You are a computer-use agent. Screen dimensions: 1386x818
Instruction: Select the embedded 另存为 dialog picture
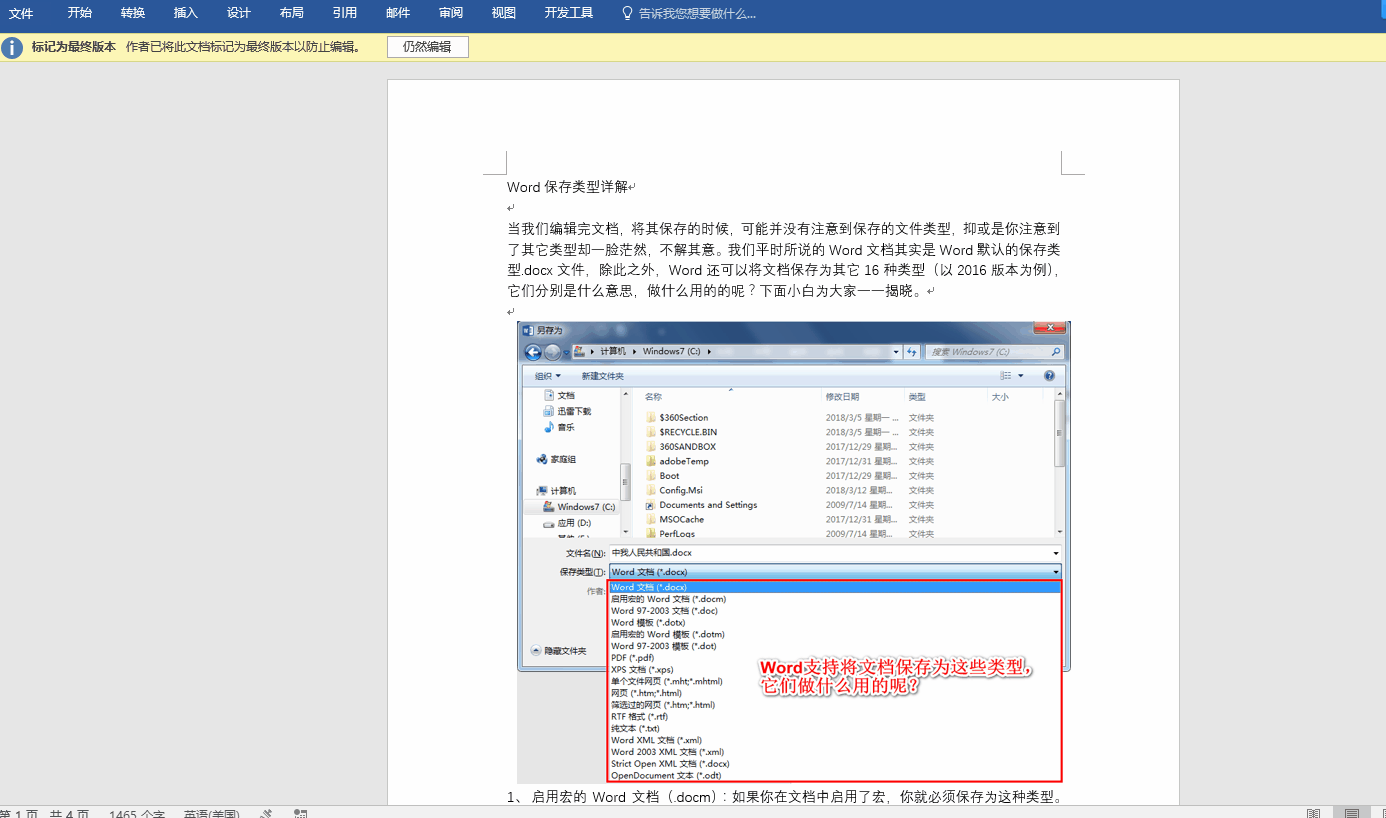793,552
